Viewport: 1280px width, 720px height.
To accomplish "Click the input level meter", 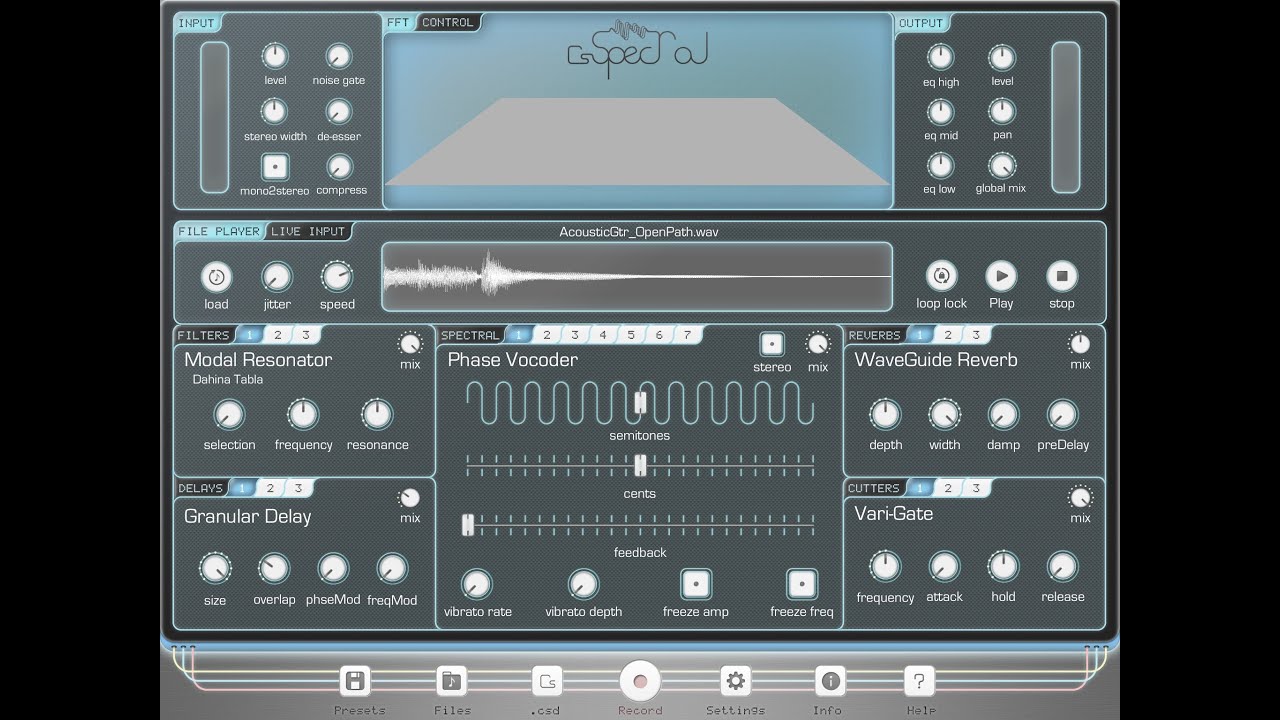I will (x=215, y=117).
